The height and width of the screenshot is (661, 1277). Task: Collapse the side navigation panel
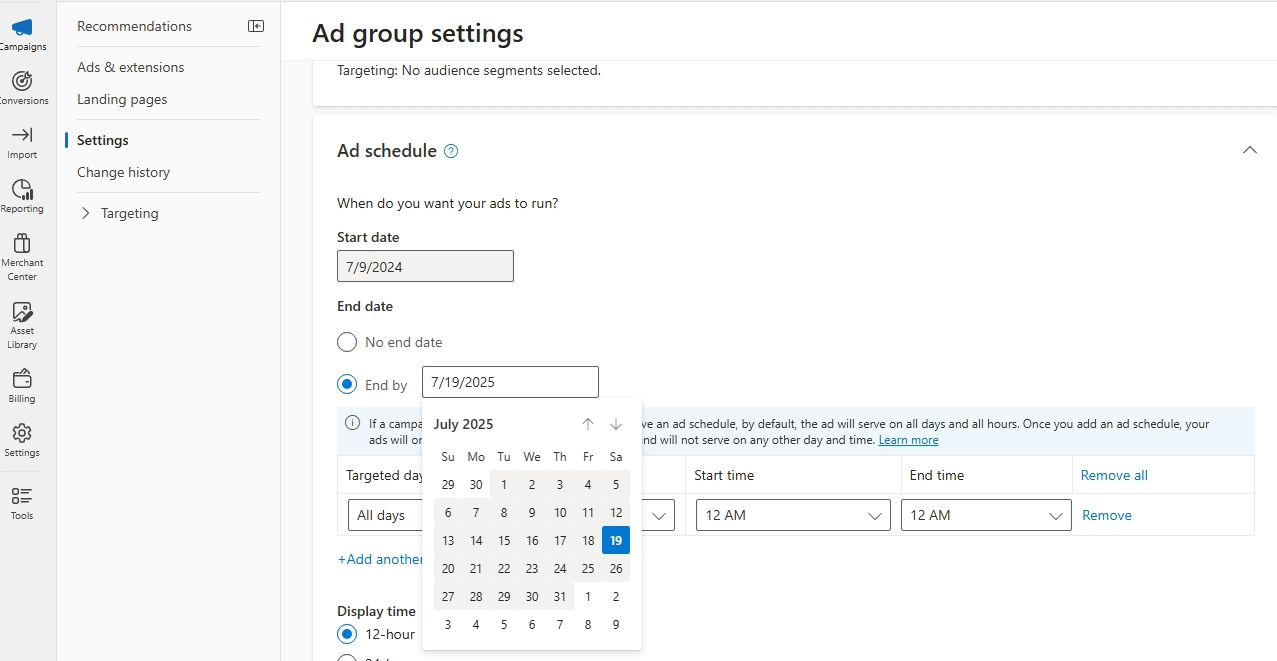[256, 26]
